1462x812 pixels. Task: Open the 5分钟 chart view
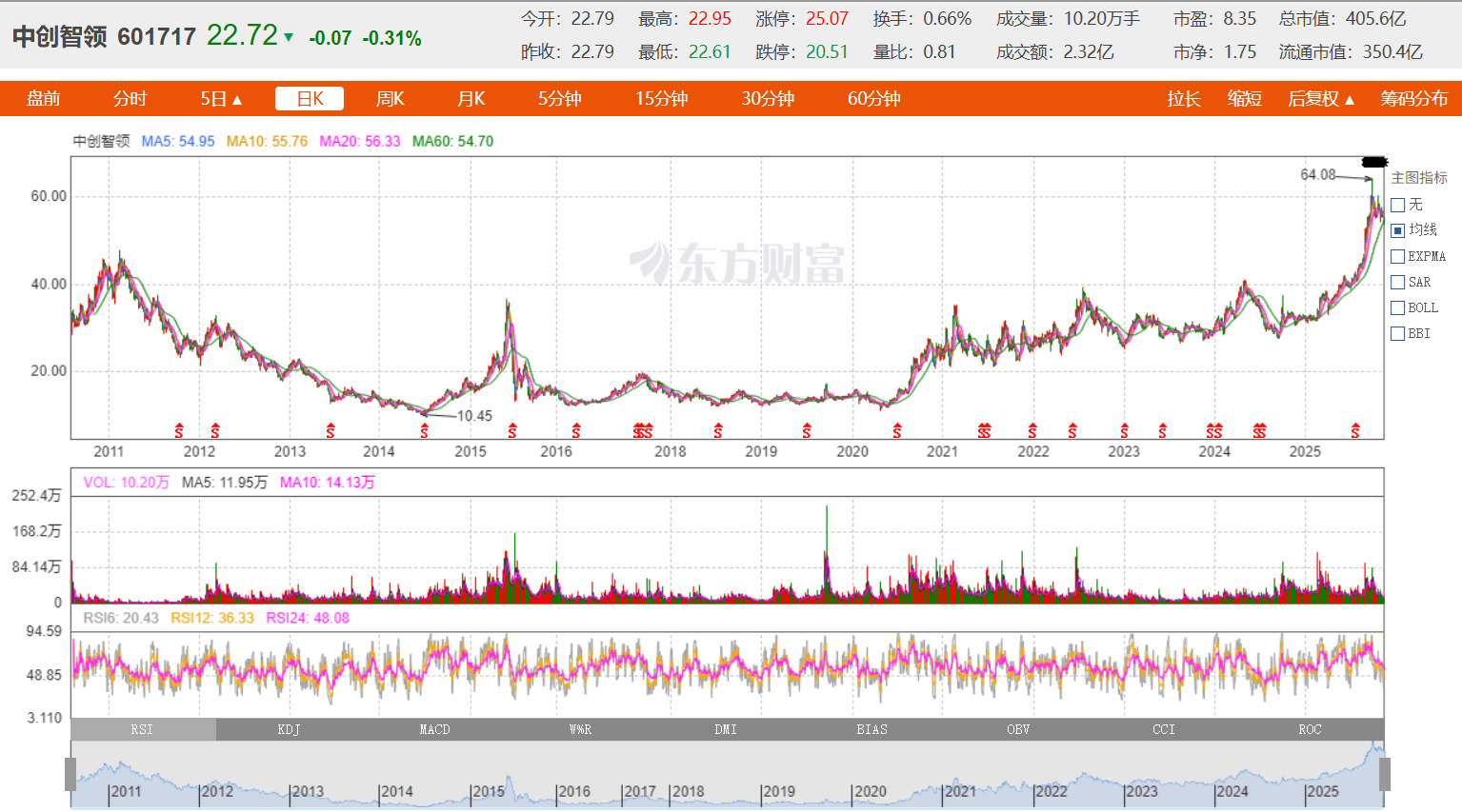pyautogui.click(x=559, y=99)
